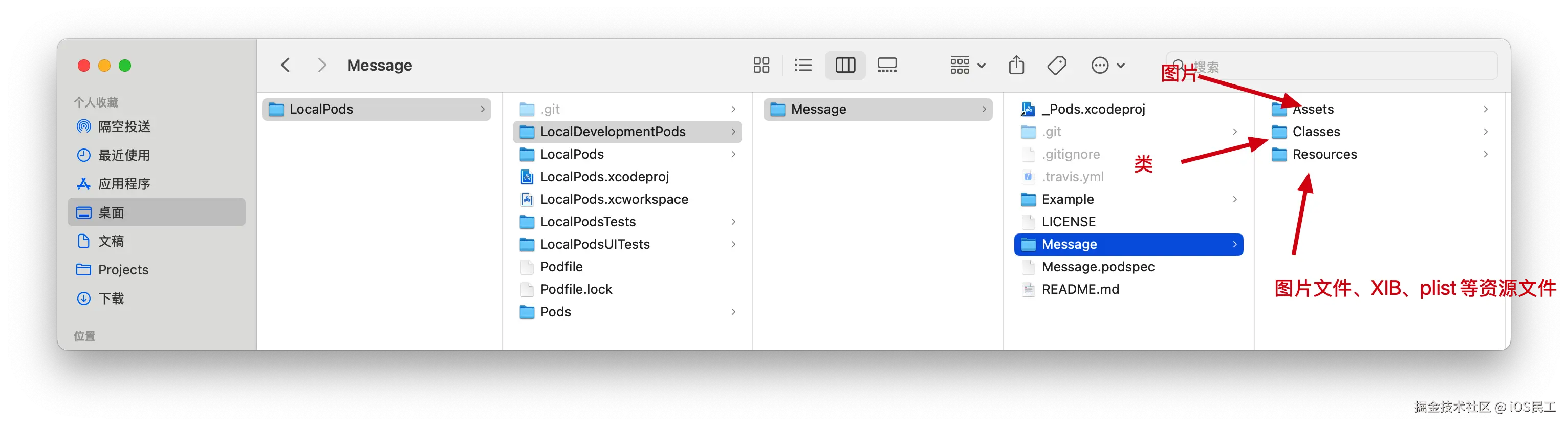Click in the search field

[x=1339, y=66]
